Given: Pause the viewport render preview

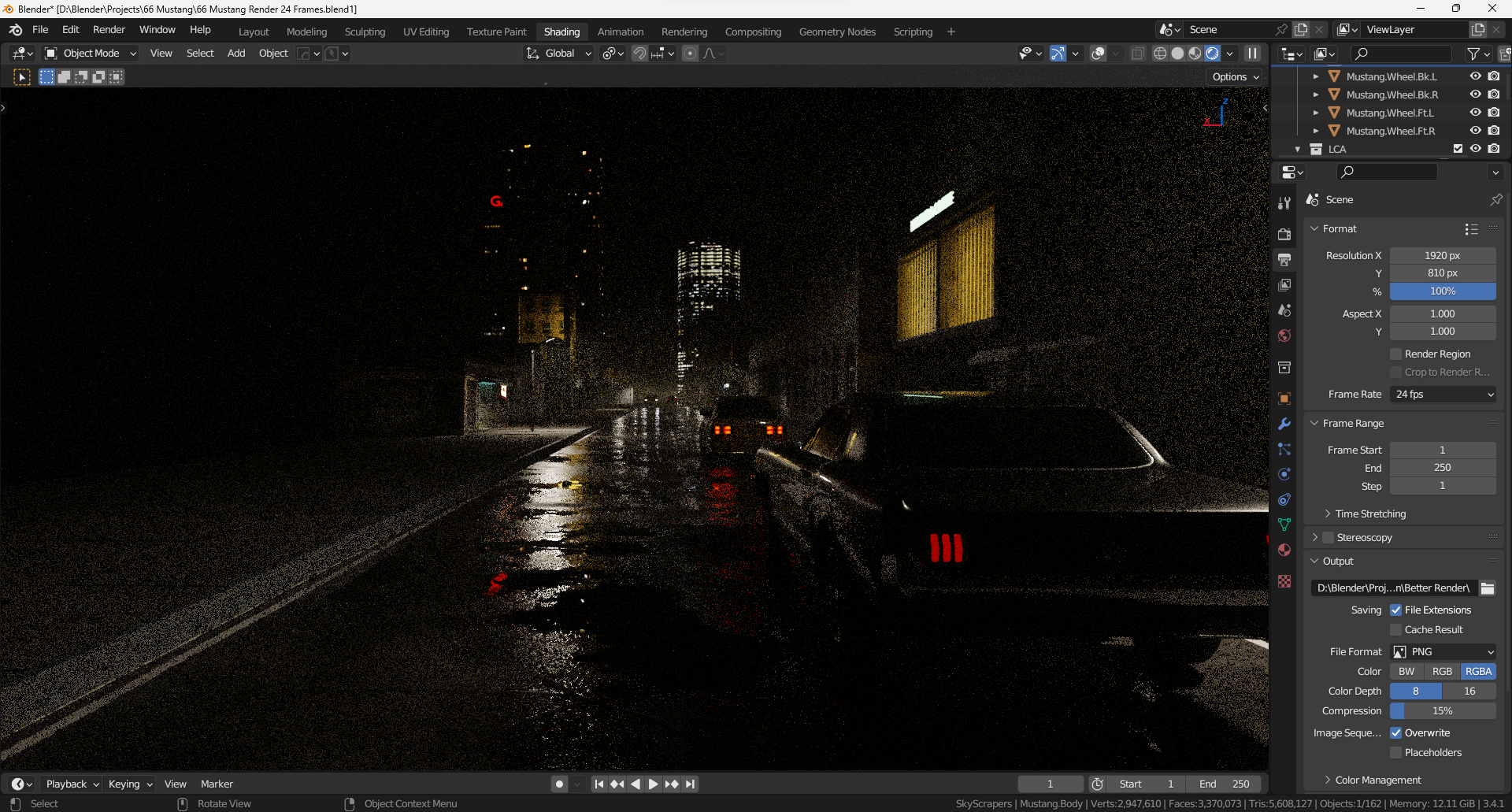Looking at the screenshot, I should [x=1252, y=54].
